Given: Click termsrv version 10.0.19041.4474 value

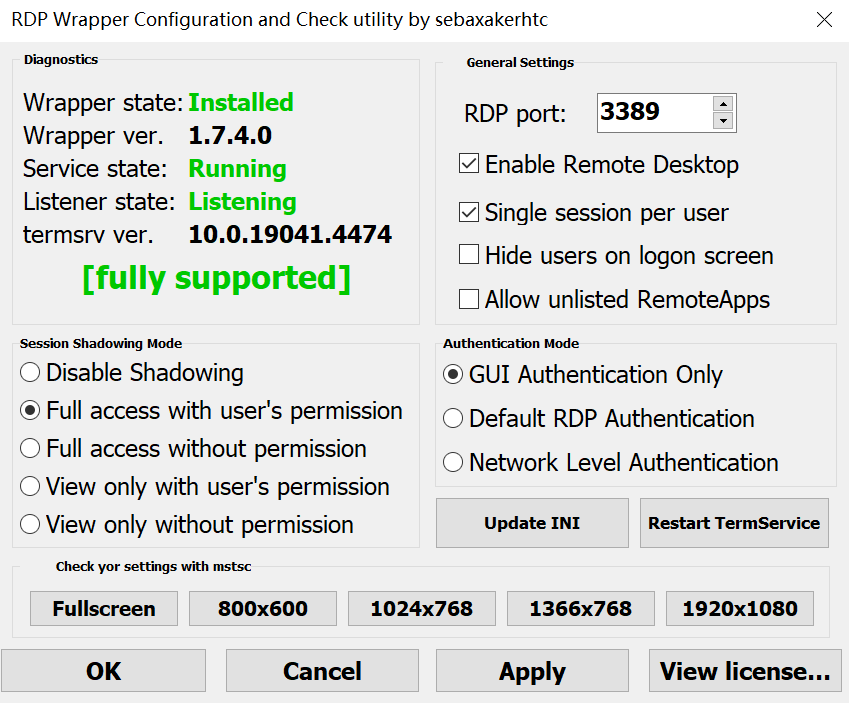Looking at the screenshot, I should [x=290, y=235].
